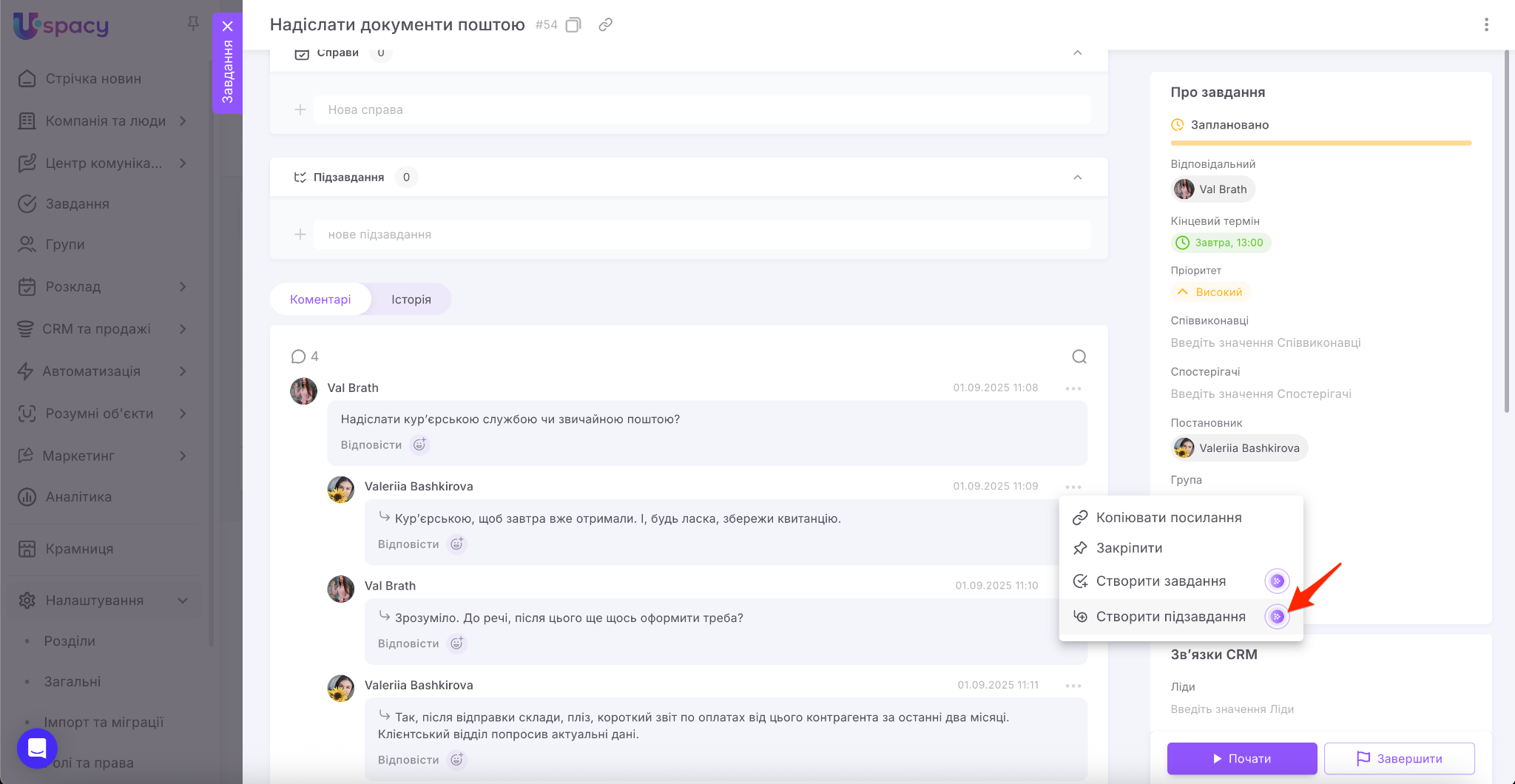Choose Копіювати посилання menu option

1168,518
